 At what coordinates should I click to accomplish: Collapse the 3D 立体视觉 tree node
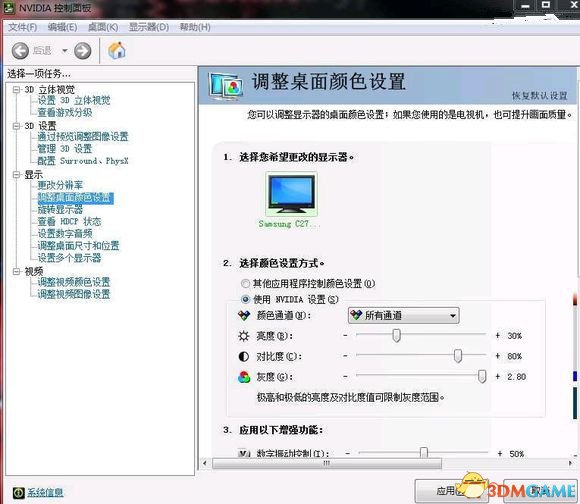tap(16, 89)
